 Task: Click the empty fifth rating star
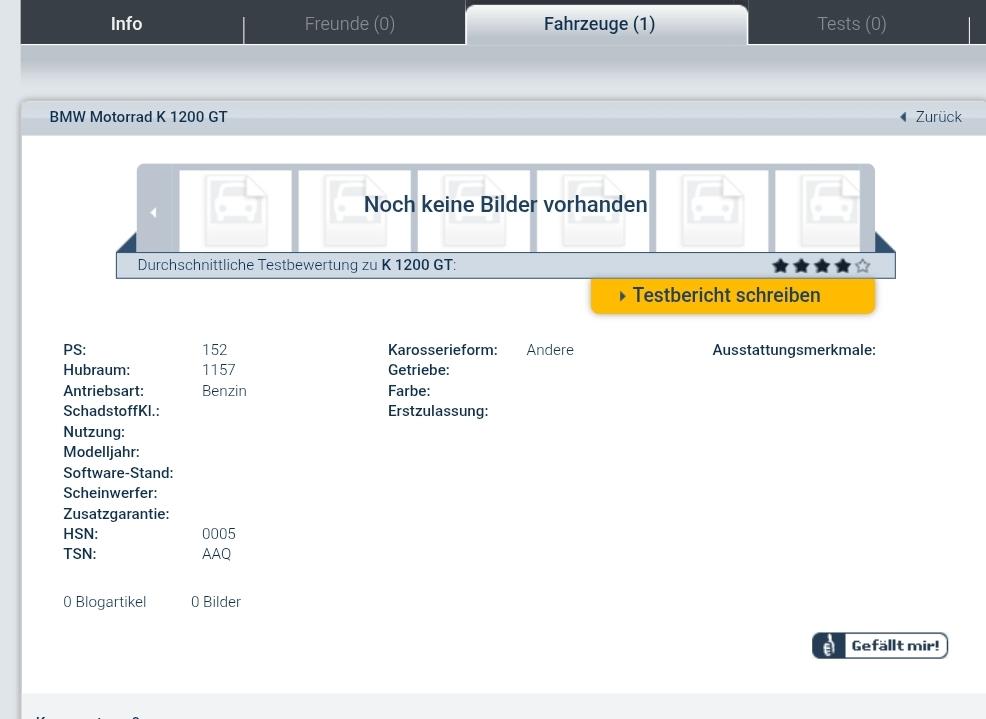pyautogui.click(x=863, y=266)
